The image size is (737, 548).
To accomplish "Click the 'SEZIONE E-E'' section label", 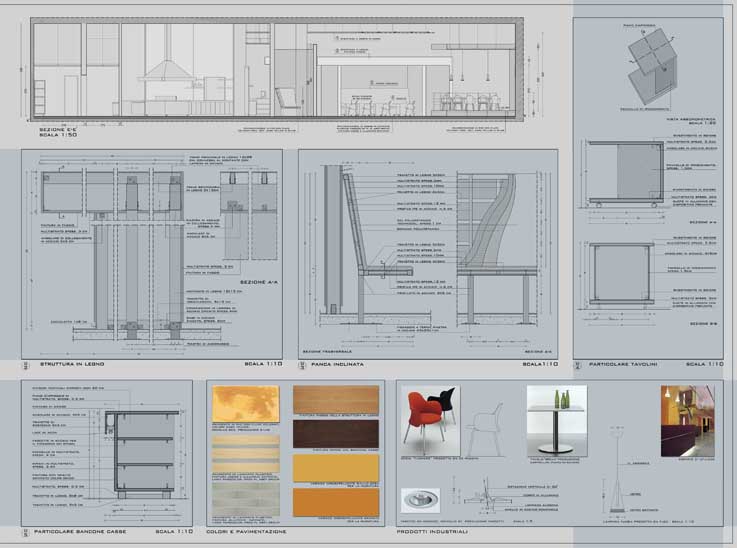I will click(x=58, y=129).
